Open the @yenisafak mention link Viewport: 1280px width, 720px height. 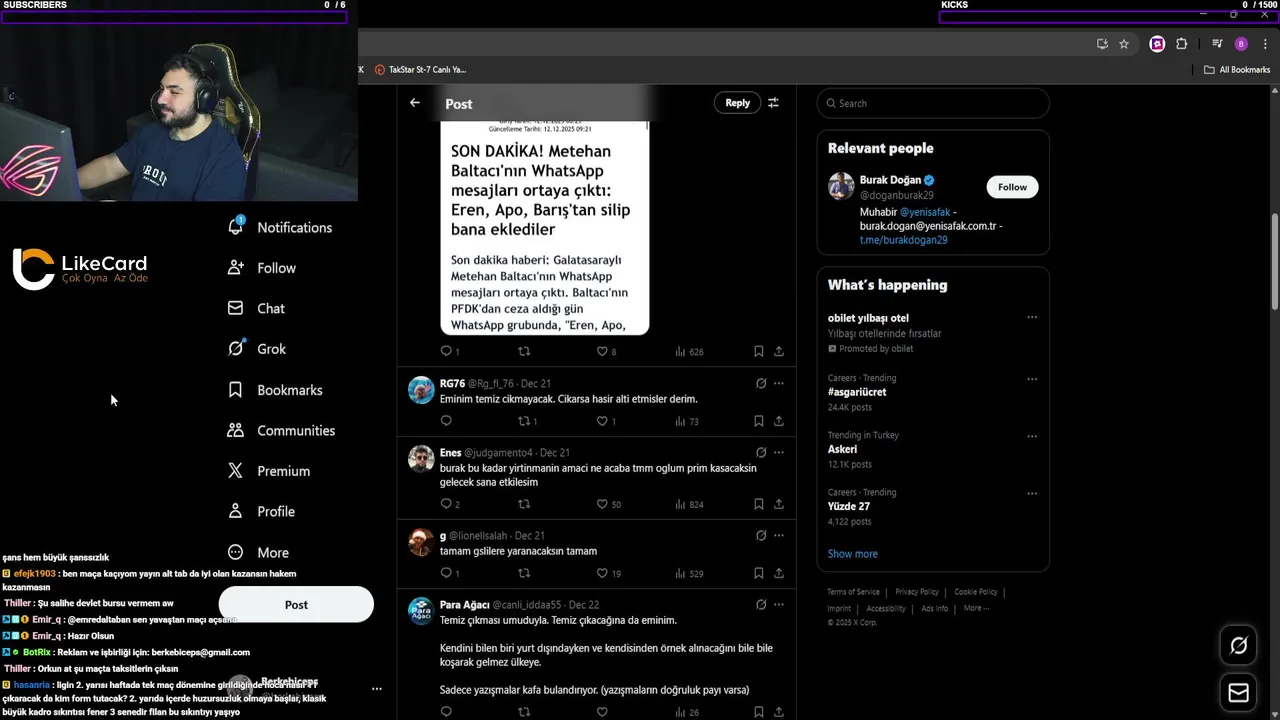pyautogui.click(x=925, y=212)
